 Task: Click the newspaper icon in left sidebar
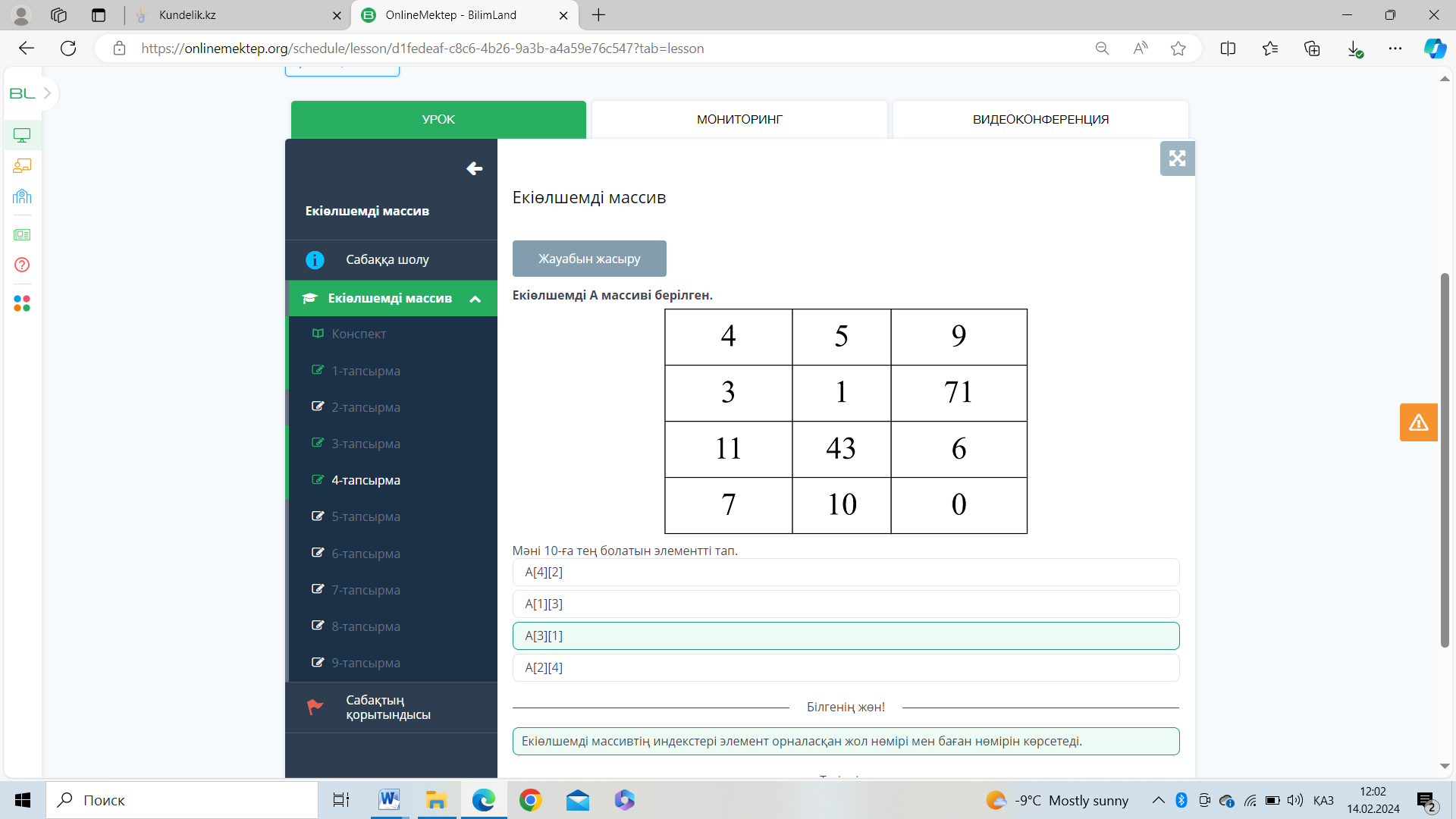pyautogui.click(x=22, y=235)
